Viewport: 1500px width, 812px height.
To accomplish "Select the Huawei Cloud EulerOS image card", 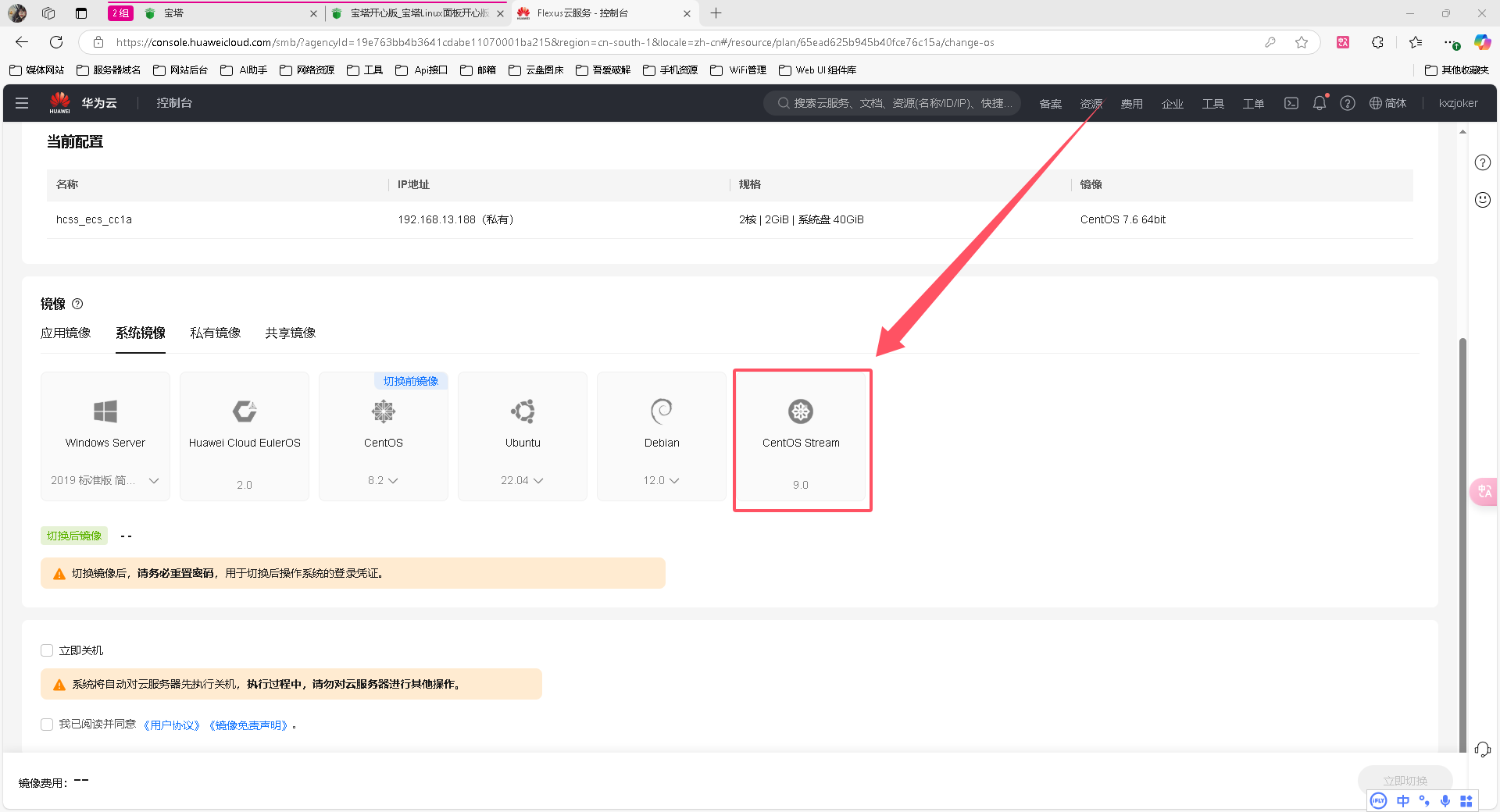I will click(245, 436).
